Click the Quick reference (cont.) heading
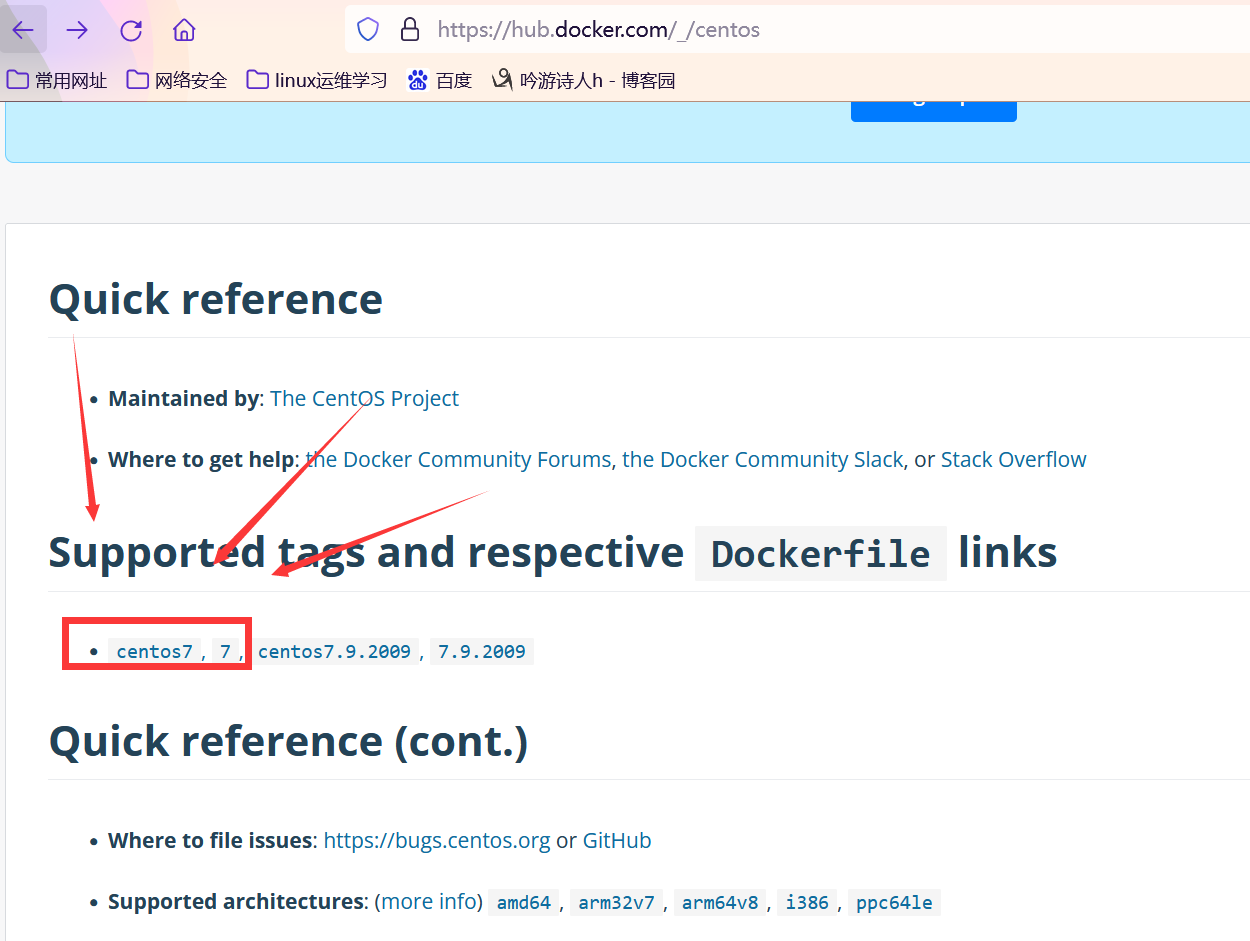 click(x=289, y=741)
